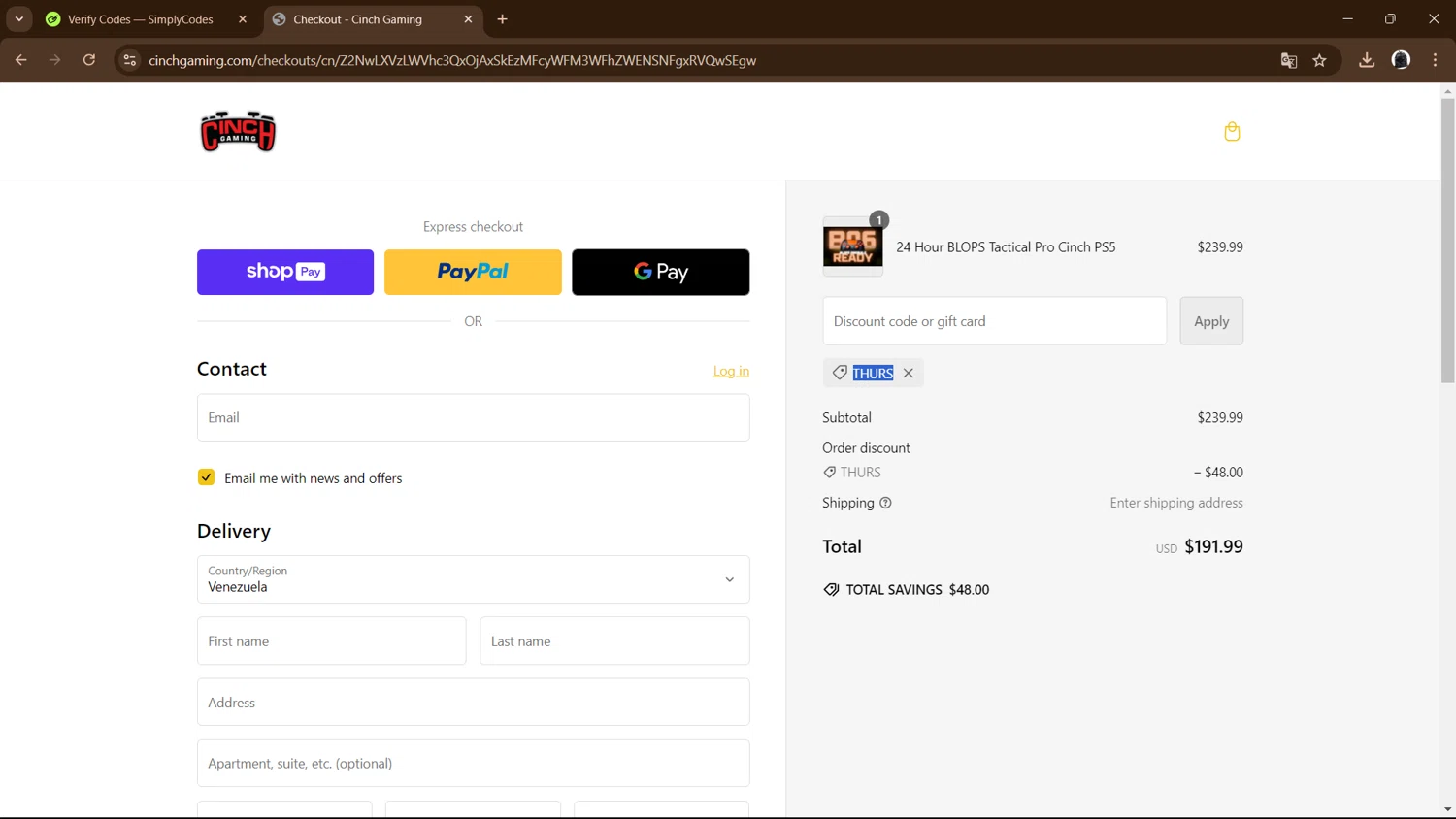
Task: Bookmark this page with the star icon
Action: tap(1319, 60)
